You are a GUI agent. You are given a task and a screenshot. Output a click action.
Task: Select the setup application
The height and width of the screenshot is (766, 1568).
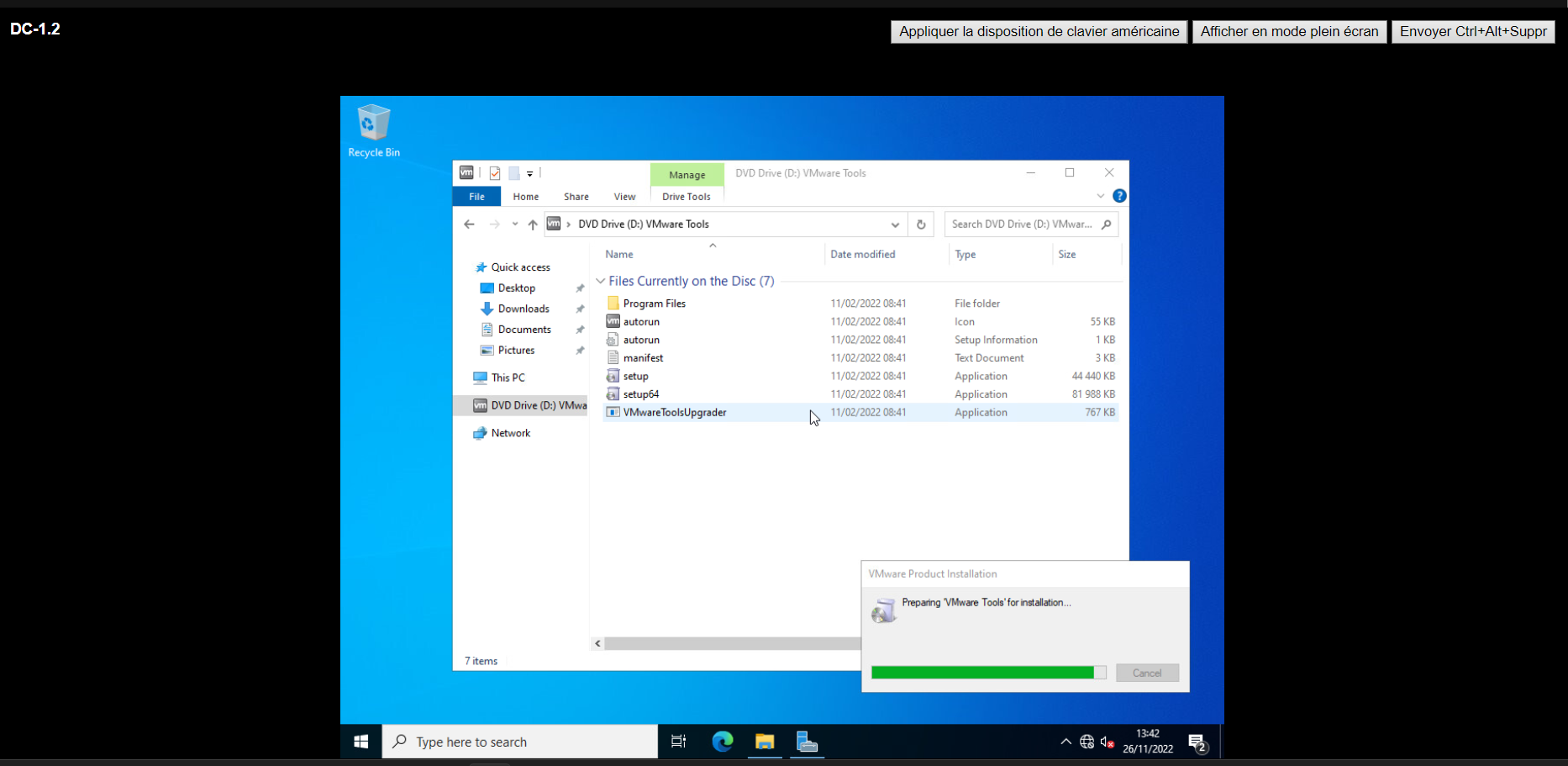tap(860, 376)
